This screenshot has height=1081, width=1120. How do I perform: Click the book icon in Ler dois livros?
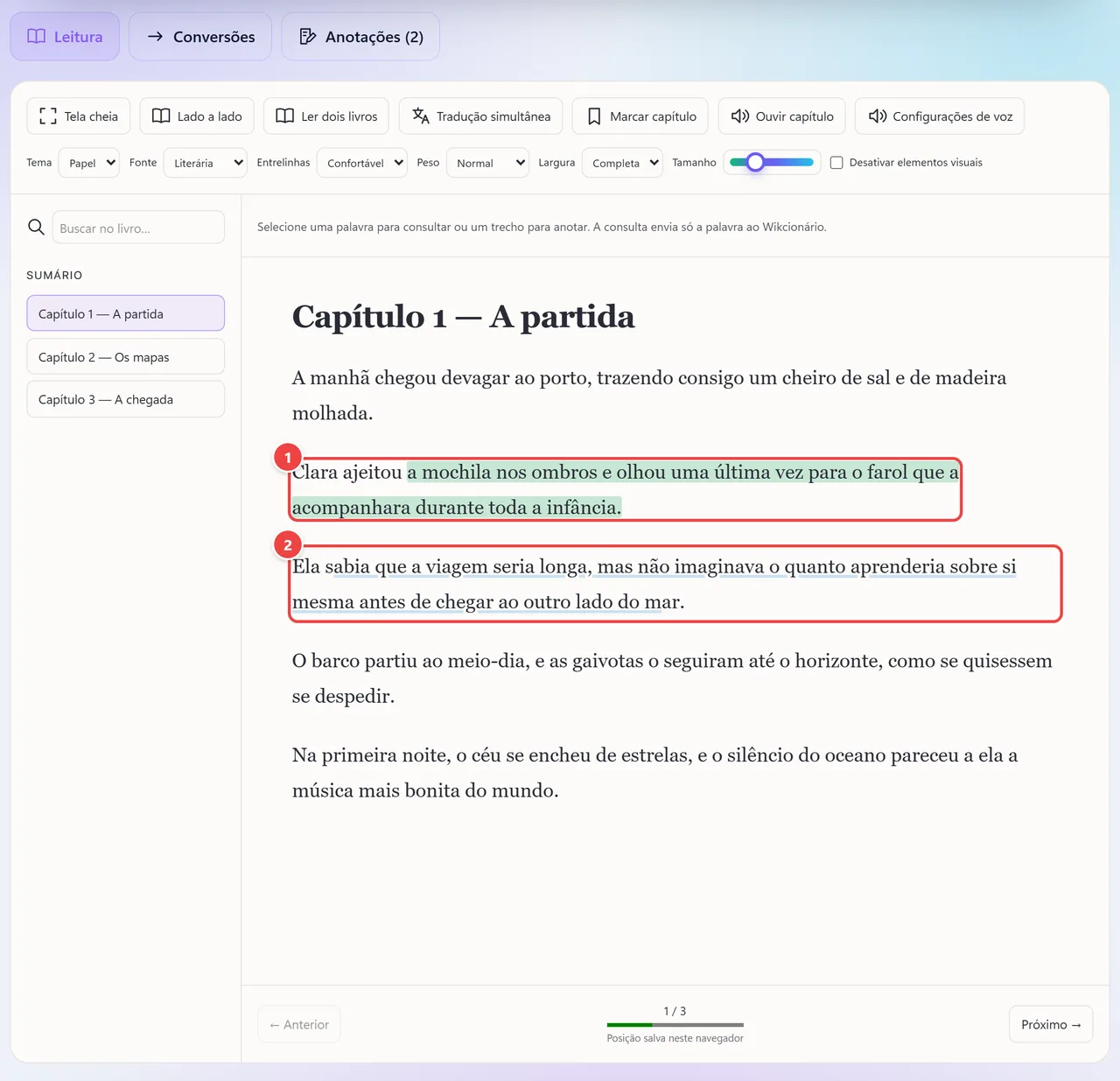point(284,116)
